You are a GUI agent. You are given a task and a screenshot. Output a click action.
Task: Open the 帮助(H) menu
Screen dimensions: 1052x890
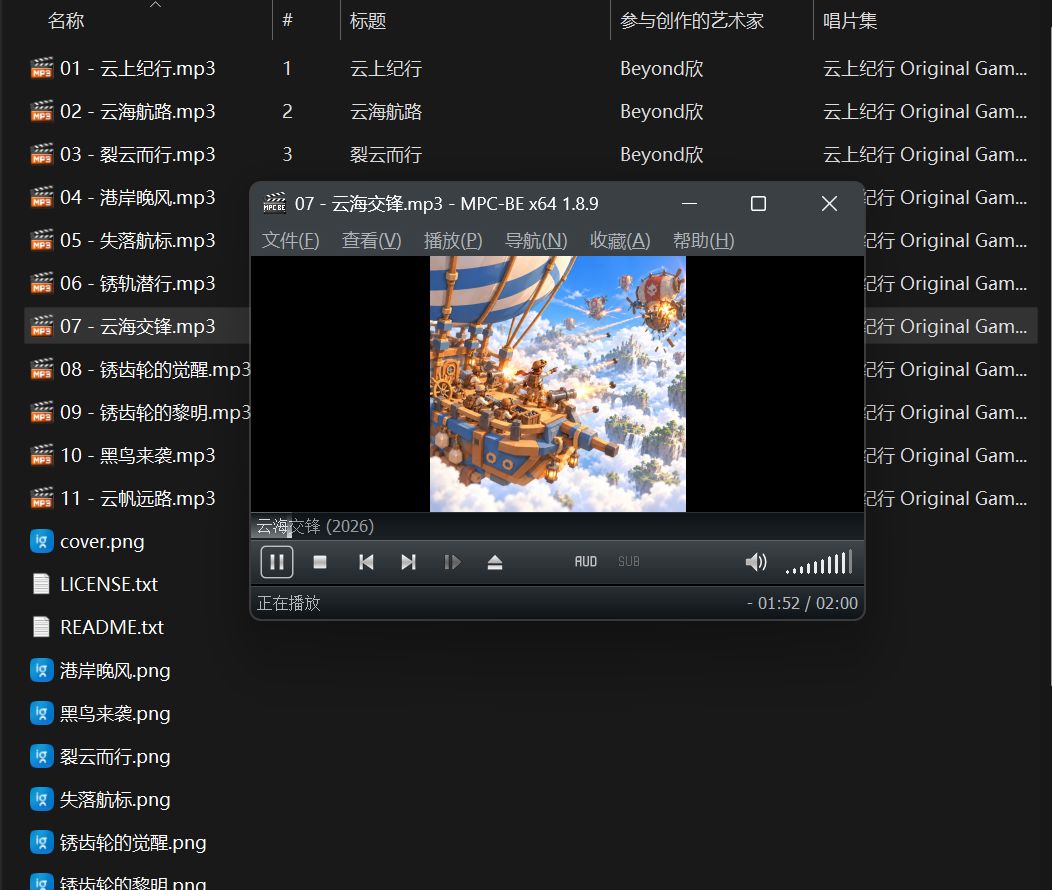click(x=703, y=240)
